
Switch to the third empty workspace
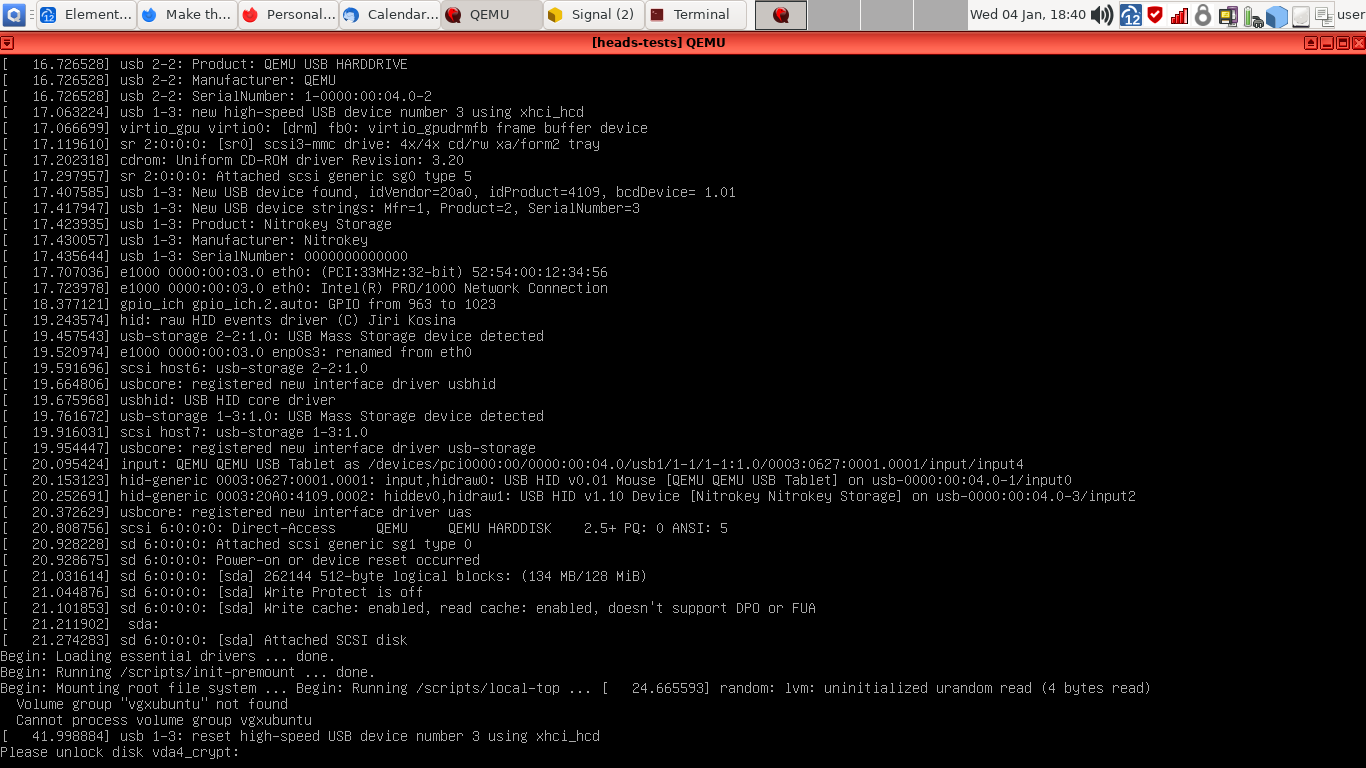[887, 15]
